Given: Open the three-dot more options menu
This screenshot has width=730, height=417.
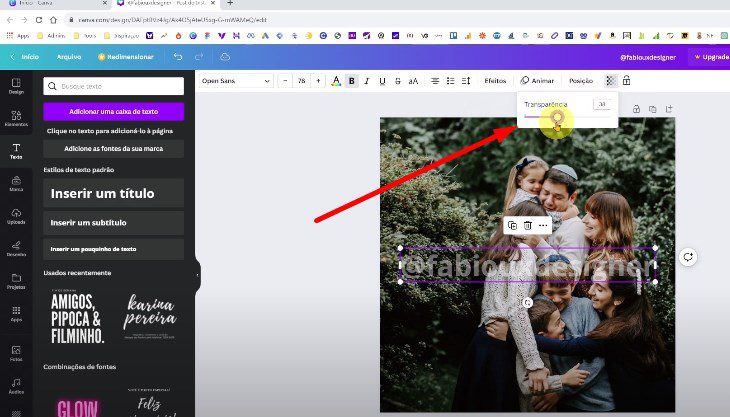Looking at the screenshot, I should (543, 226).
